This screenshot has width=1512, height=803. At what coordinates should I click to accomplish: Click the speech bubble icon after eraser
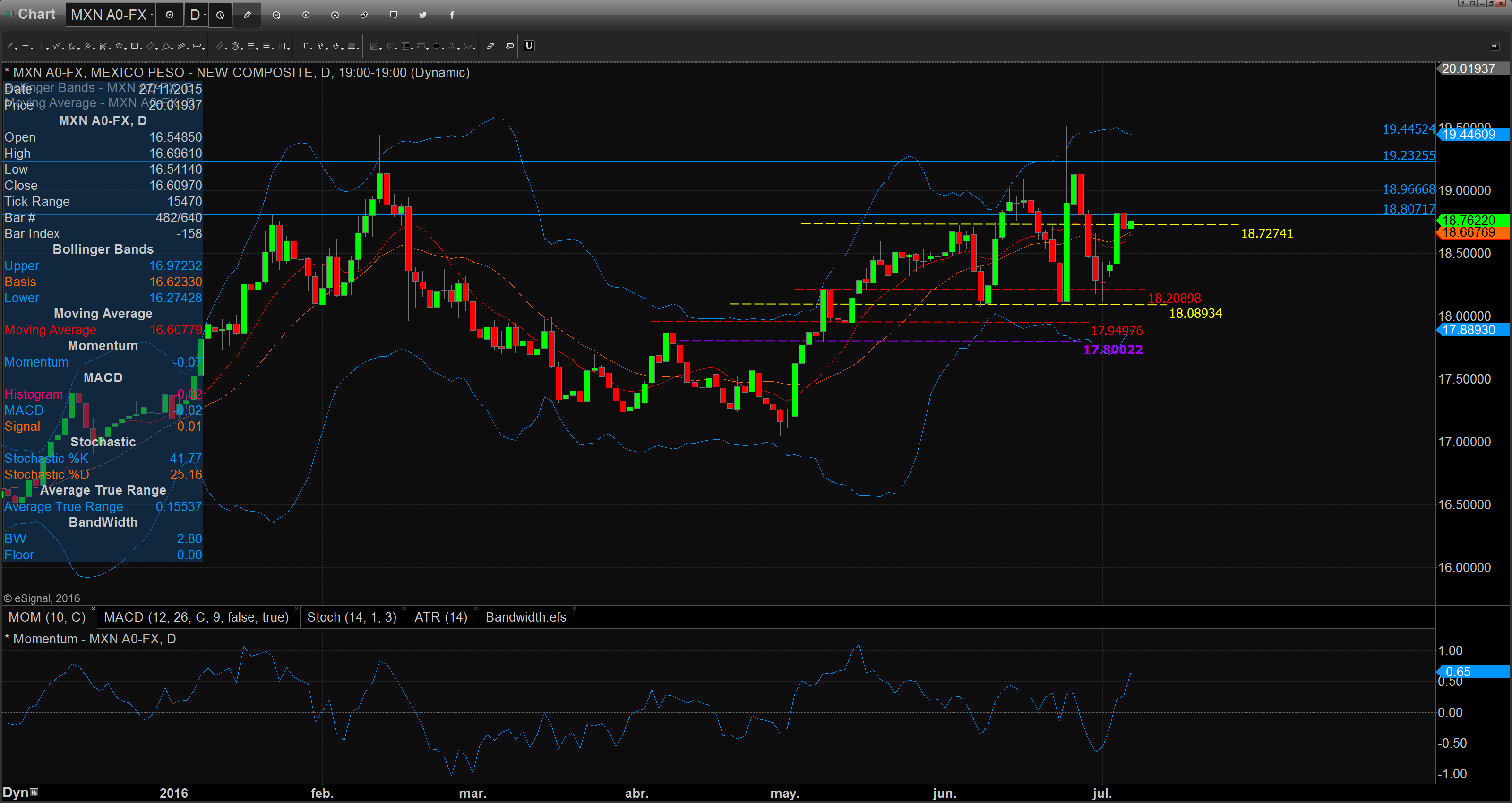(510, 46)
